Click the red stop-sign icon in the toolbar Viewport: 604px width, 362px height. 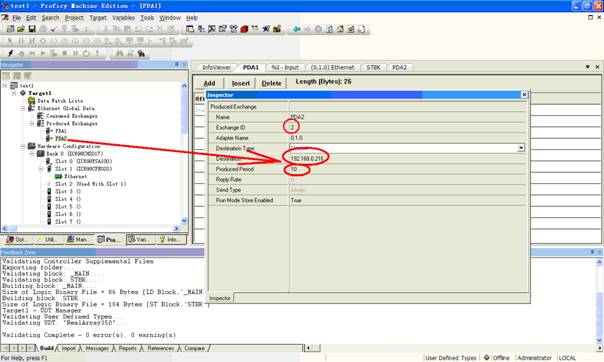[x=244, y=29]
